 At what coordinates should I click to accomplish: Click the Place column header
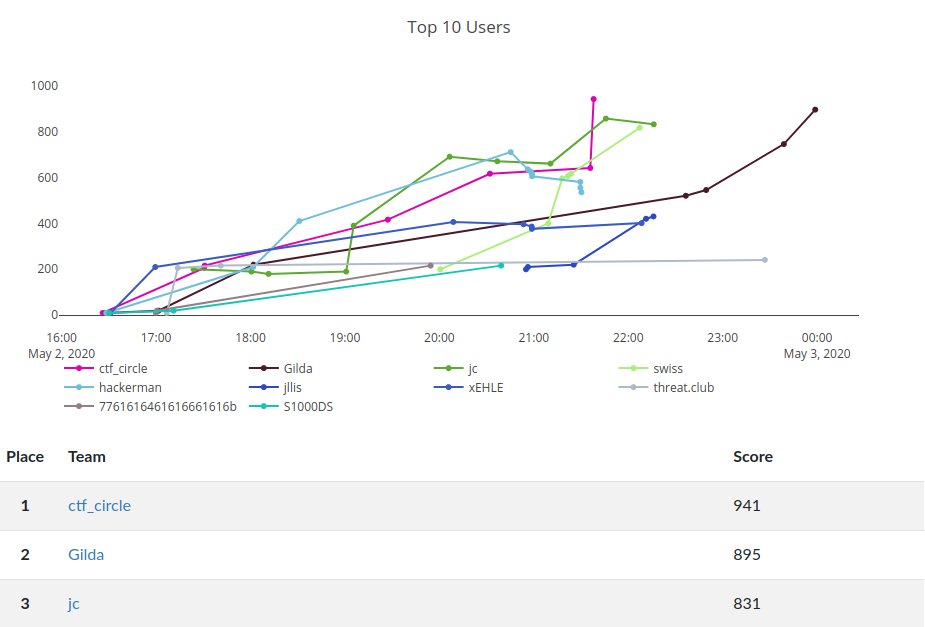point(25,457)
